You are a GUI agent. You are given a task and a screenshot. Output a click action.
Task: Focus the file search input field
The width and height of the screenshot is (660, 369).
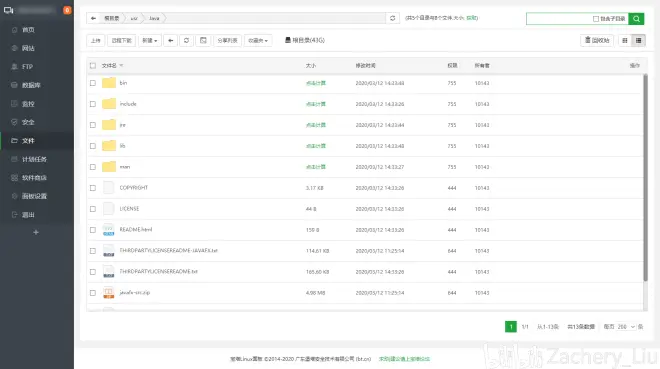(559, 19)
